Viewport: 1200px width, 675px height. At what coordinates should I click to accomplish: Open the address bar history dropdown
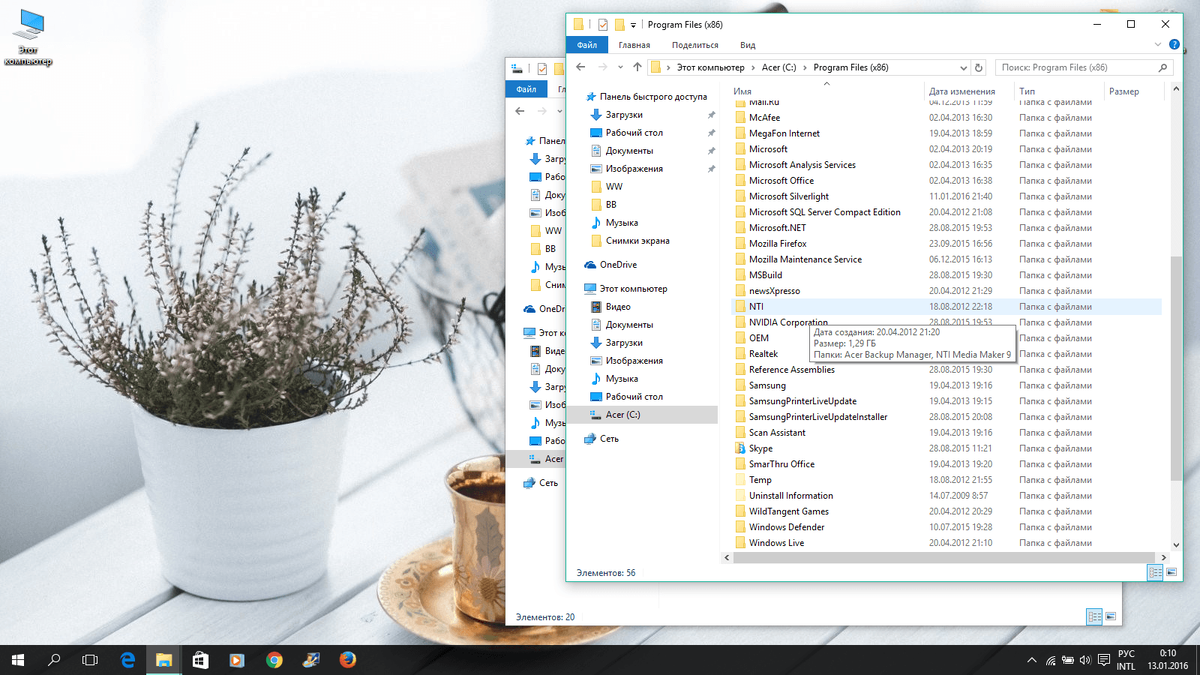(x=963, y=67)
